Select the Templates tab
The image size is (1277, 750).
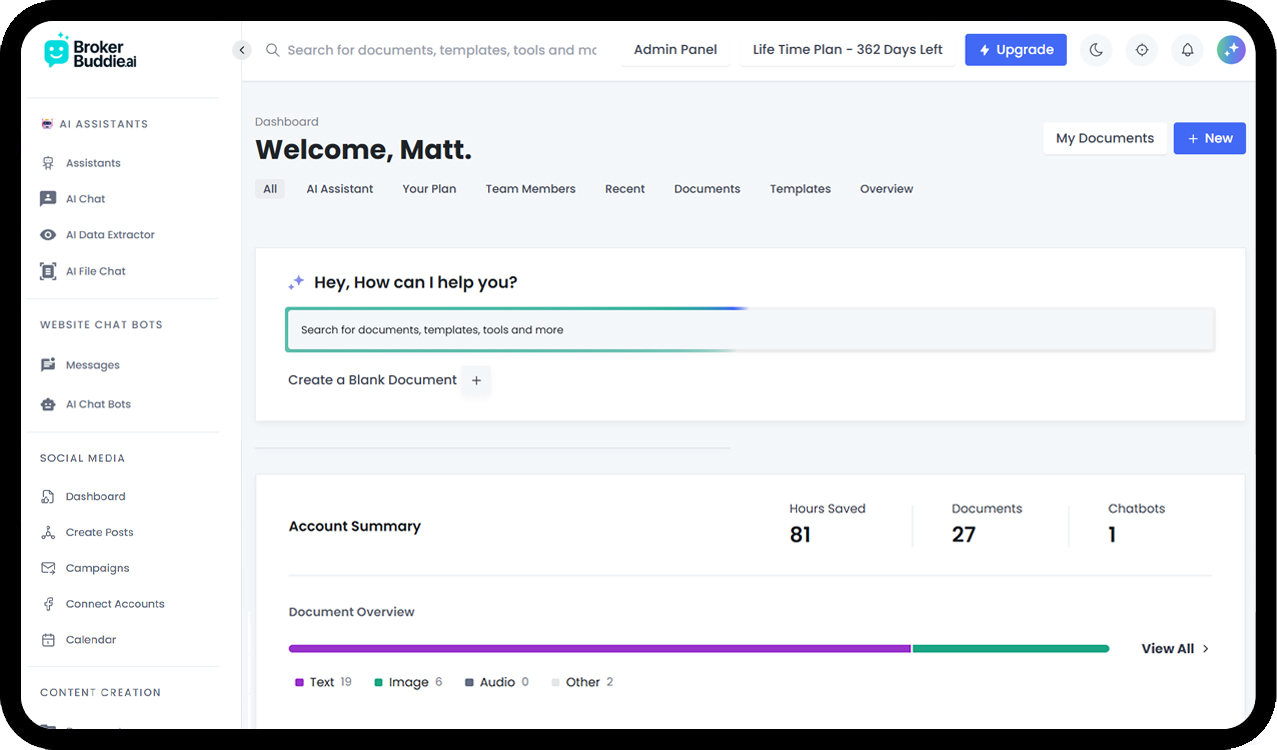tap(800, 189)
